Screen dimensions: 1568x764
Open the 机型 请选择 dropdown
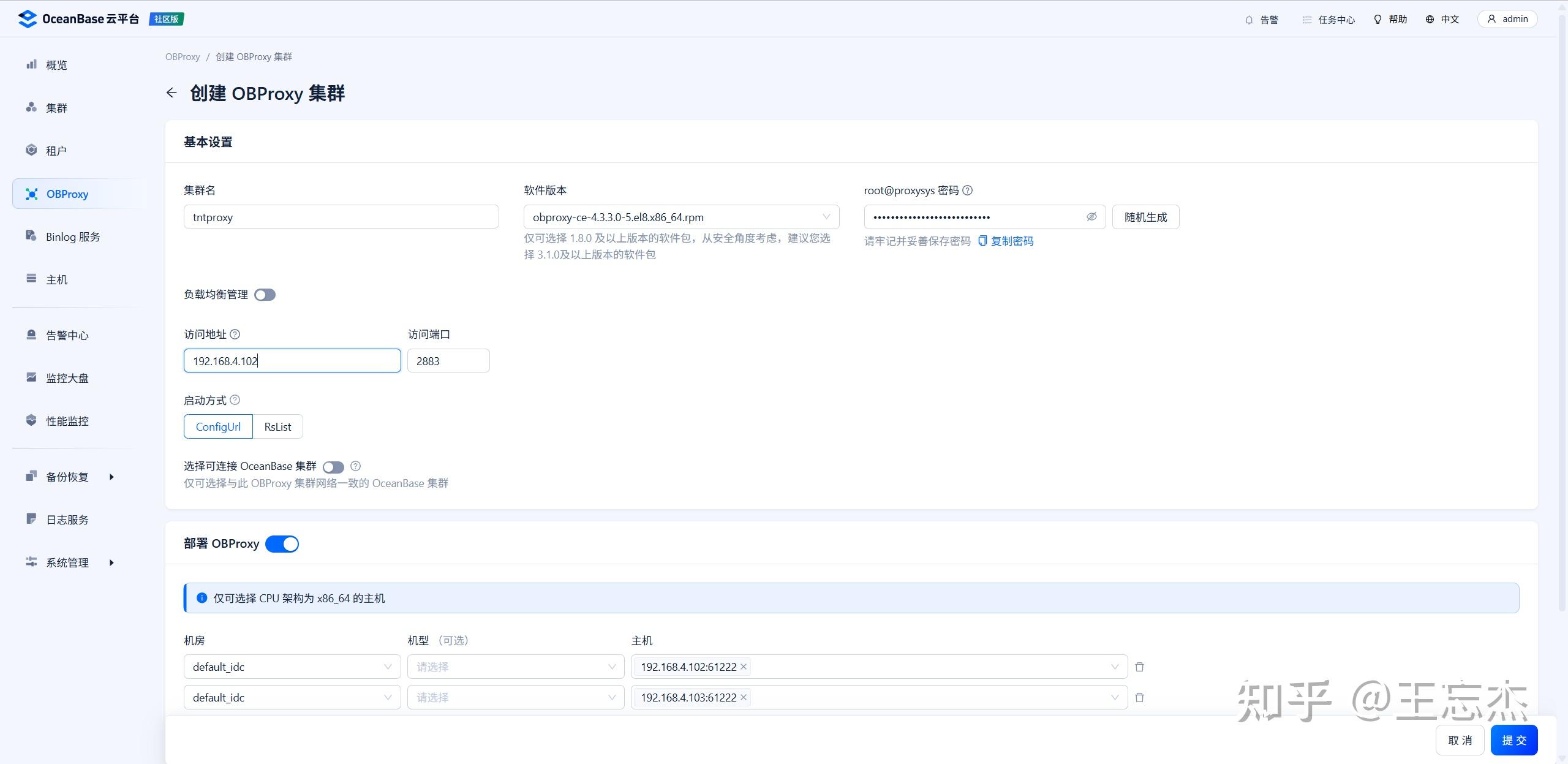pos(515,667)
